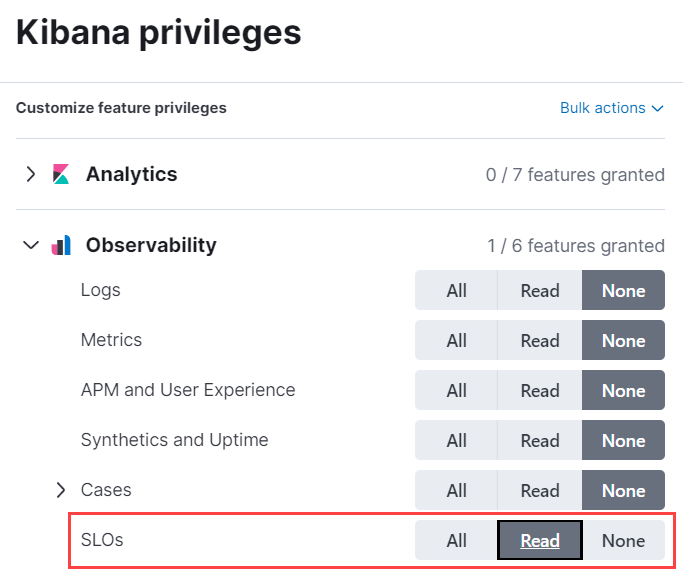Image resolution: width=683 pixels, height=576 pixels.
Task: Set Metrics privilege to All
Action: [456, 341]
